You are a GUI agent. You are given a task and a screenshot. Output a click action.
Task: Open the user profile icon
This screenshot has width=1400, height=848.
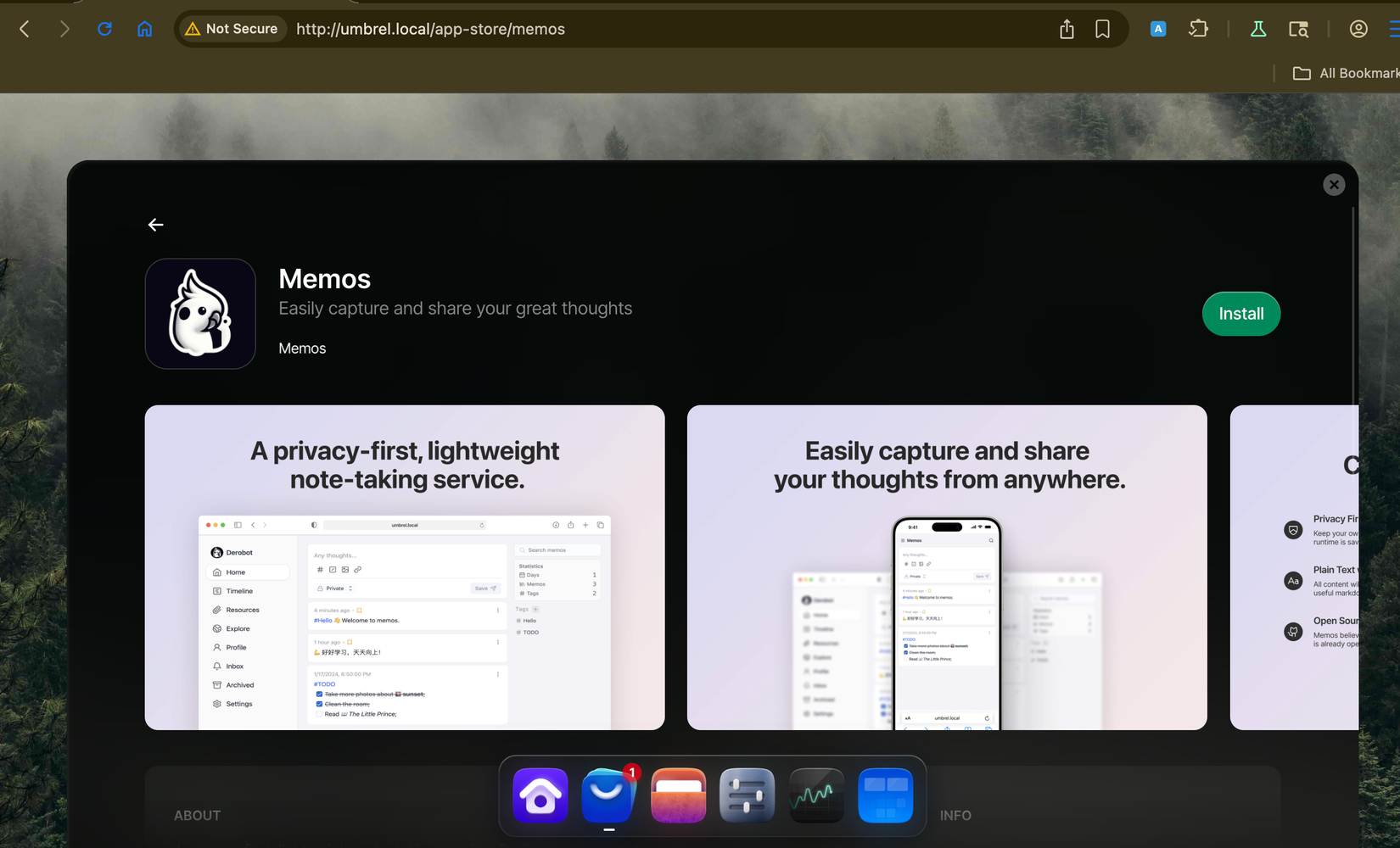coord(1358,29)
